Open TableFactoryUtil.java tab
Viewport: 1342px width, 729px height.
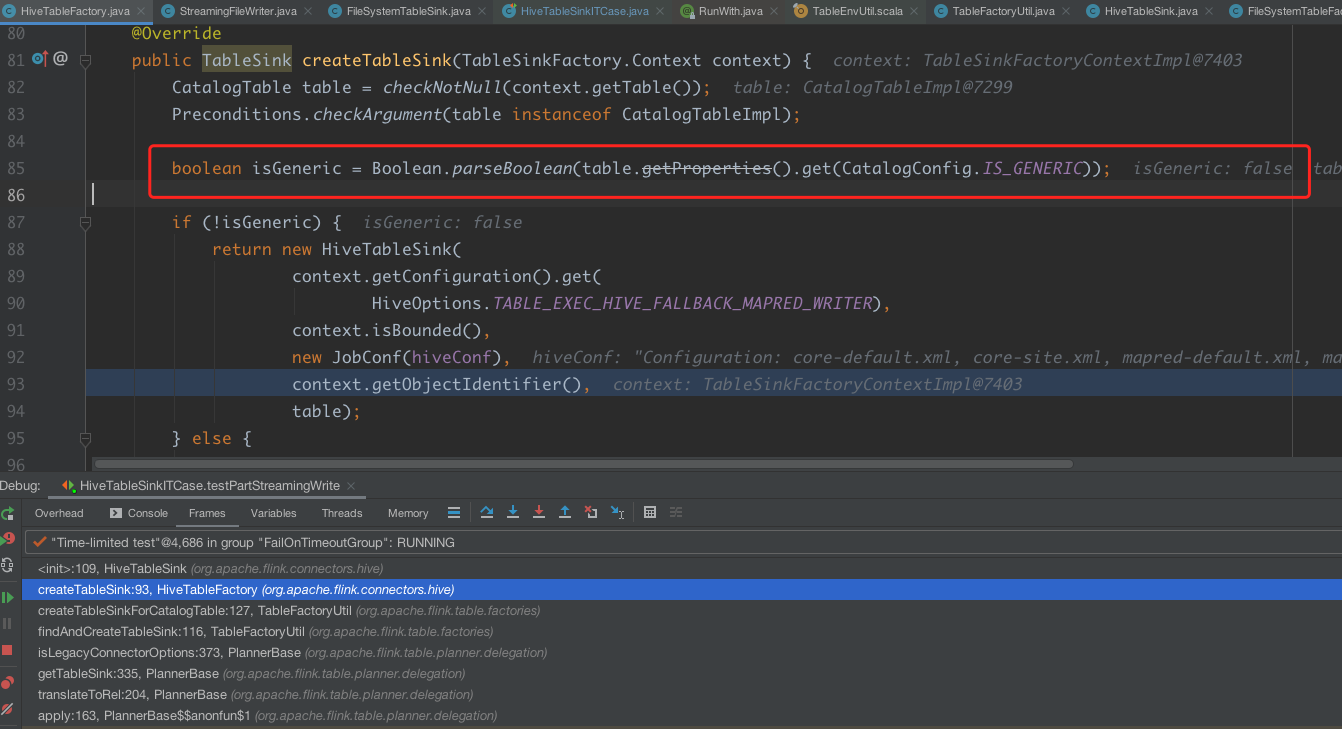(1003, 11)
